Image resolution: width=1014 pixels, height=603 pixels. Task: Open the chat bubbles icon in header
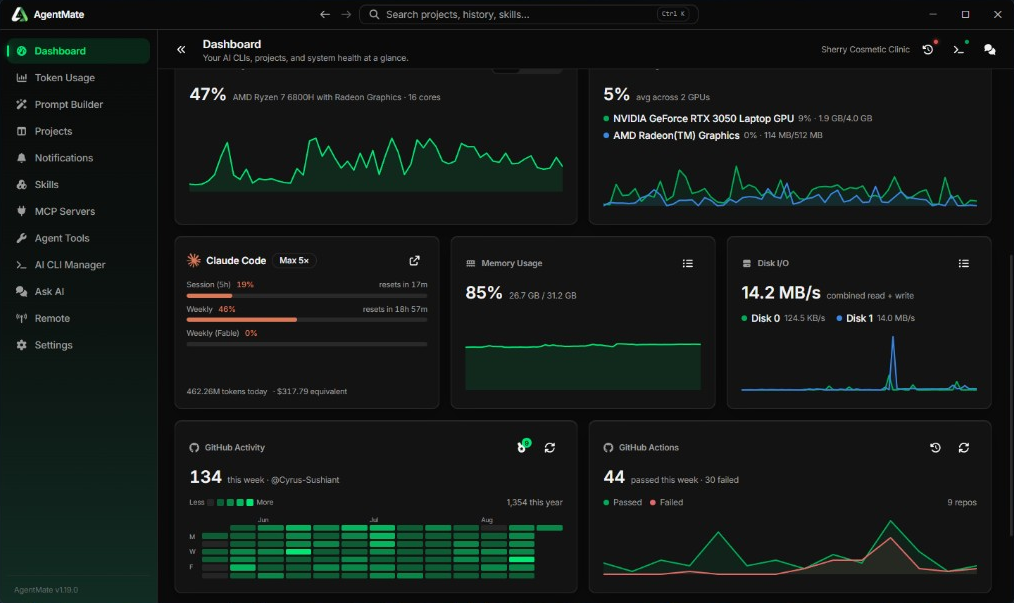(989, 49)
